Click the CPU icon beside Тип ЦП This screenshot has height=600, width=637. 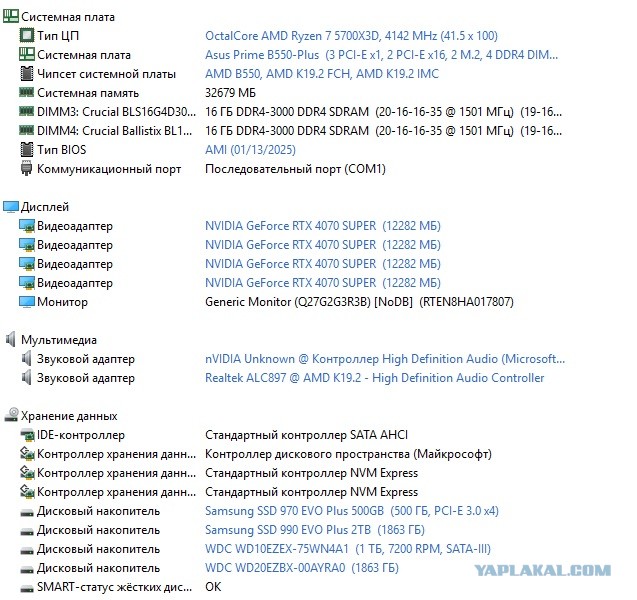(x=27, y=35)
